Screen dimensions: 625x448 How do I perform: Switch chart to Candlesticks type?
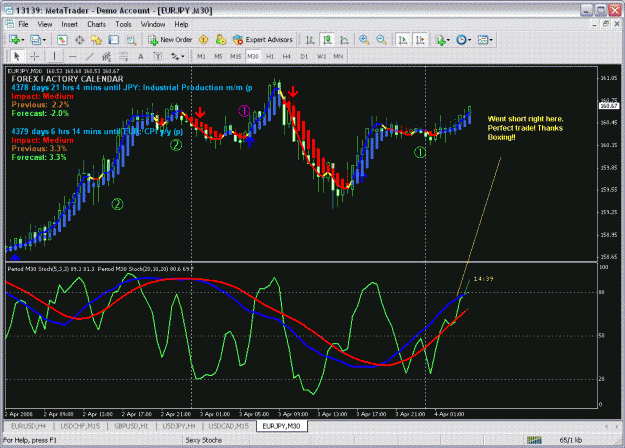click(327, 40)
